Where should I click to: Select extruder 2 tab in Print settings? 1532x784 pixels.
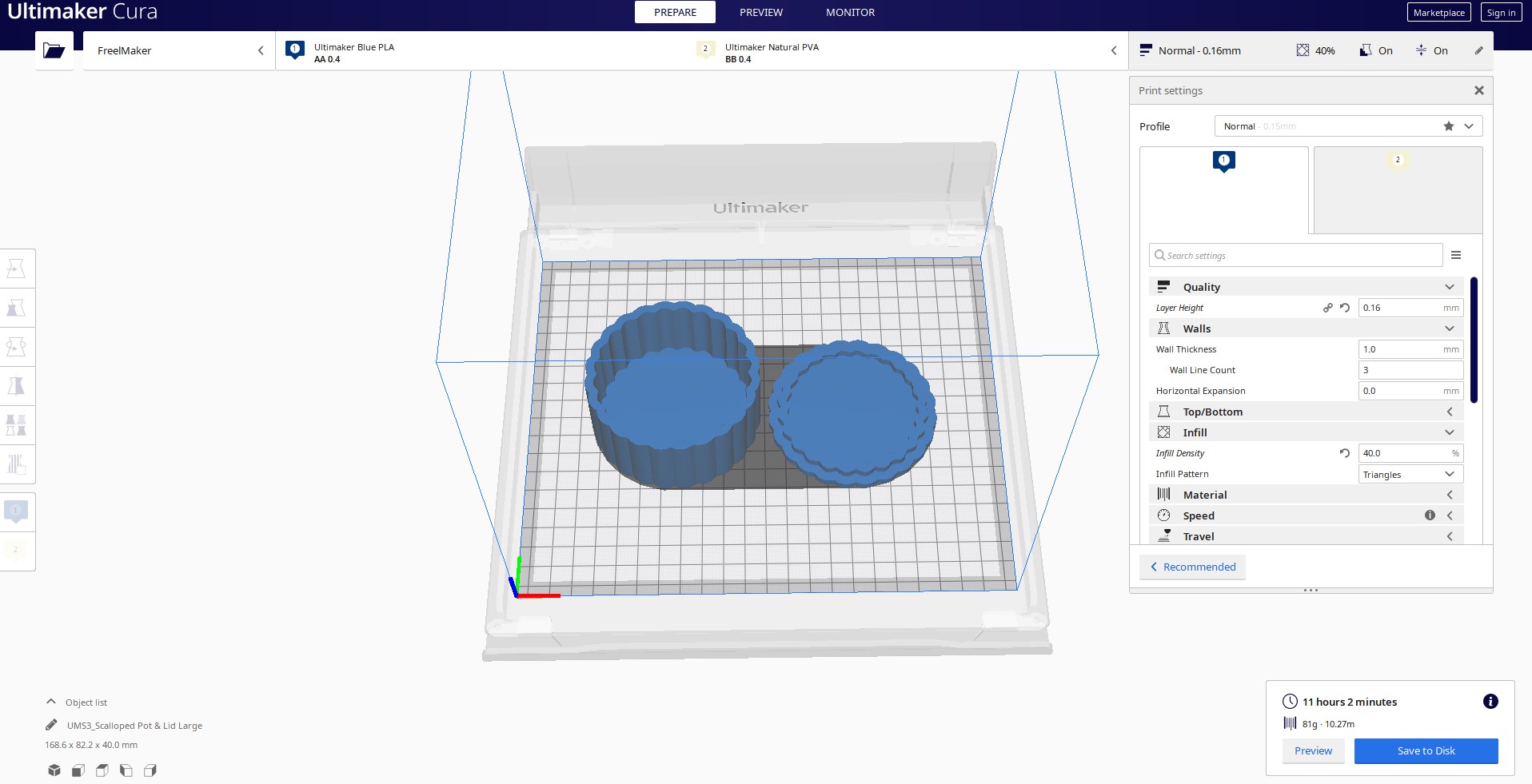[x=1398, y=189]
